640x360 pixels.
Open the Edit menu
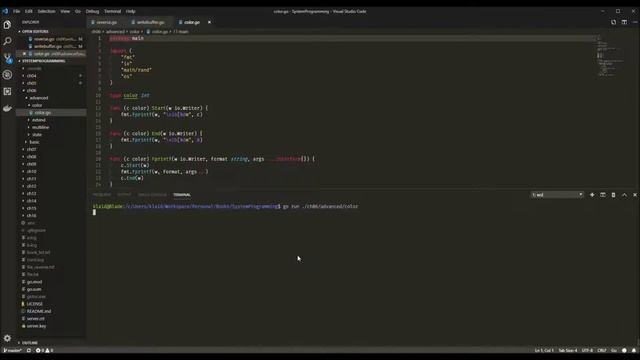pos(28,11)
